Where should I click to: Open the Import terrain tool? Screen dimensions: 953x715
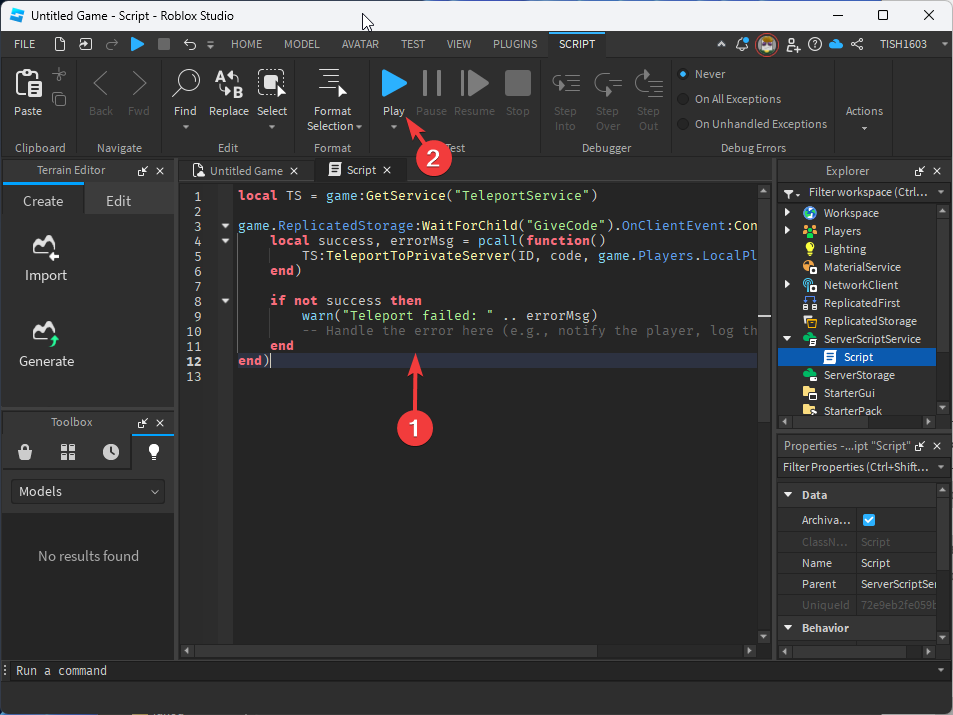click(x=46, y=258)
